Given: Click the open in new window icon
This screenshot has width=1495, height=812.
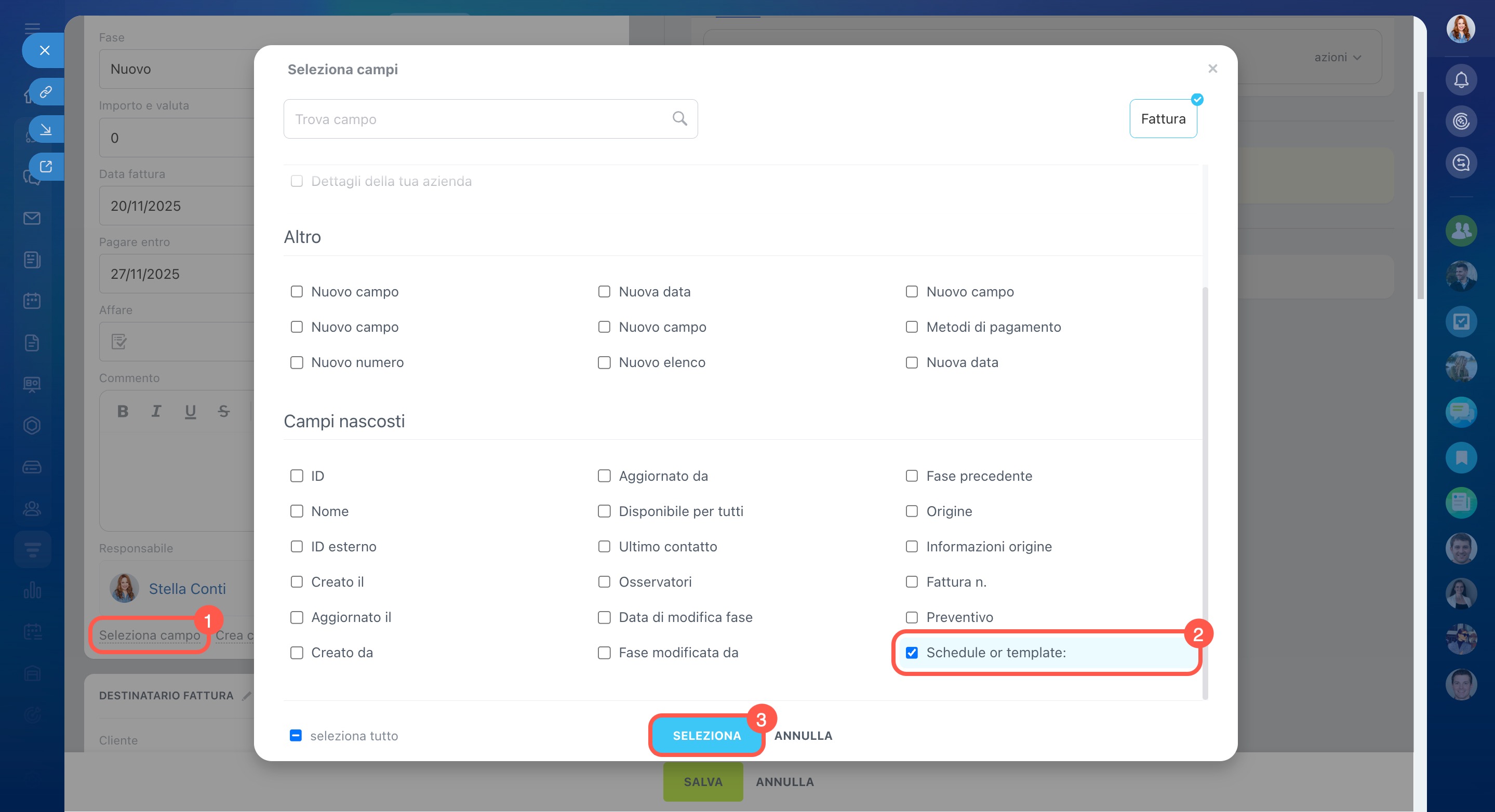Looking at the screenshot, I should click(46, 167).
